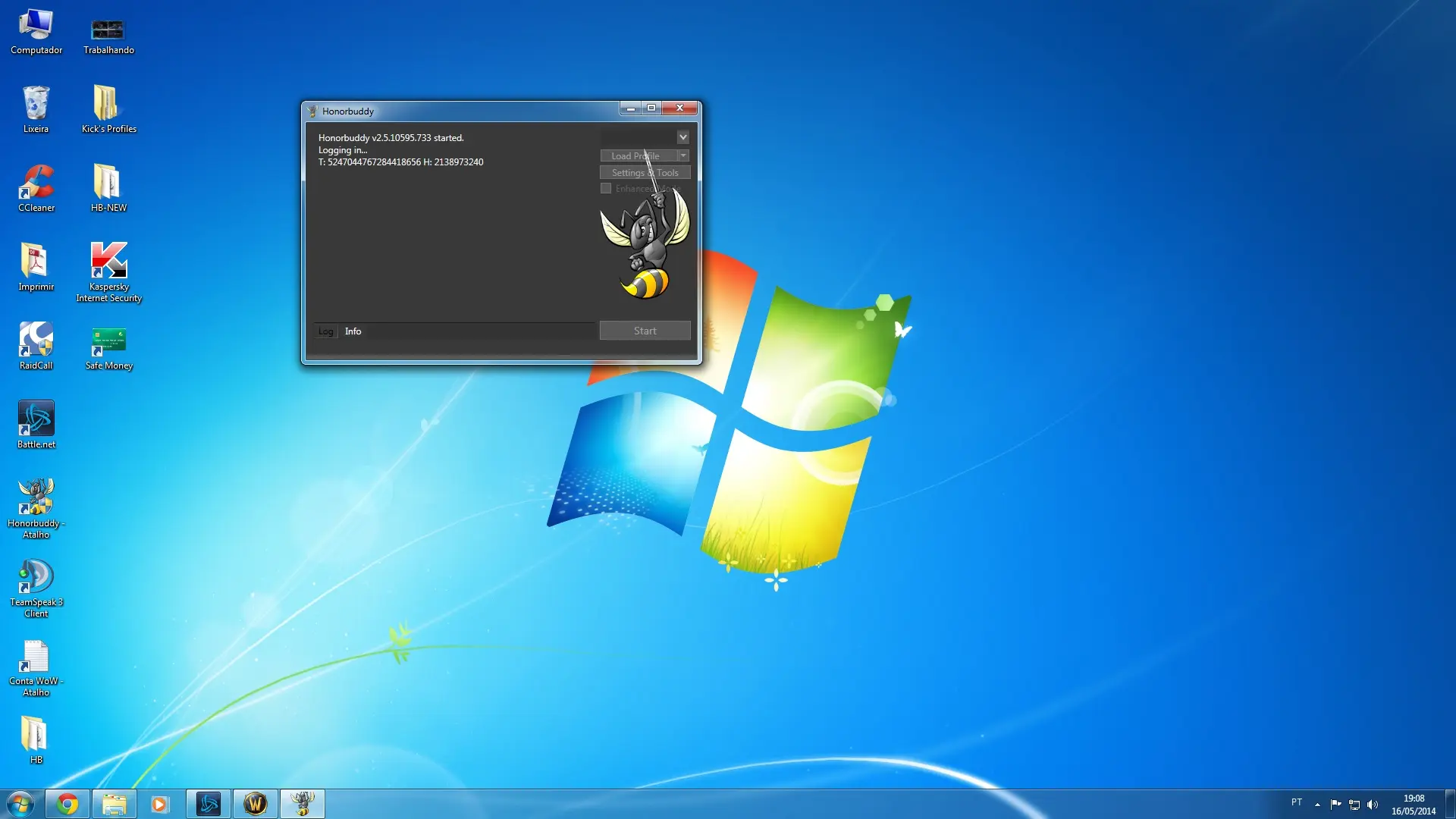This screenshot has width=1456, height=819.
Task: Click the Show desktop strip
Action: pyautogui.click(x=1450, y=804)
